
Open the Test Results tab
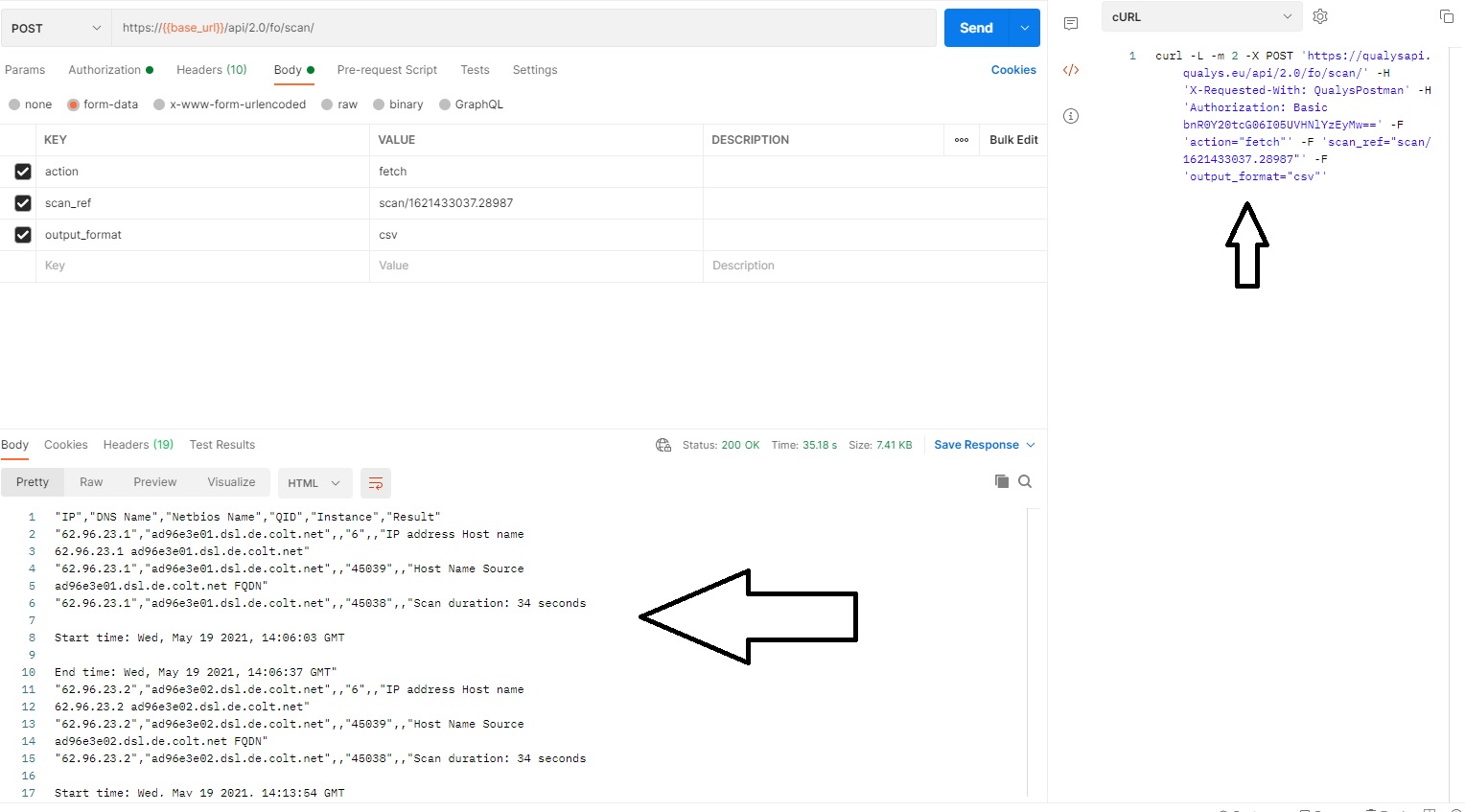(222, 445)
